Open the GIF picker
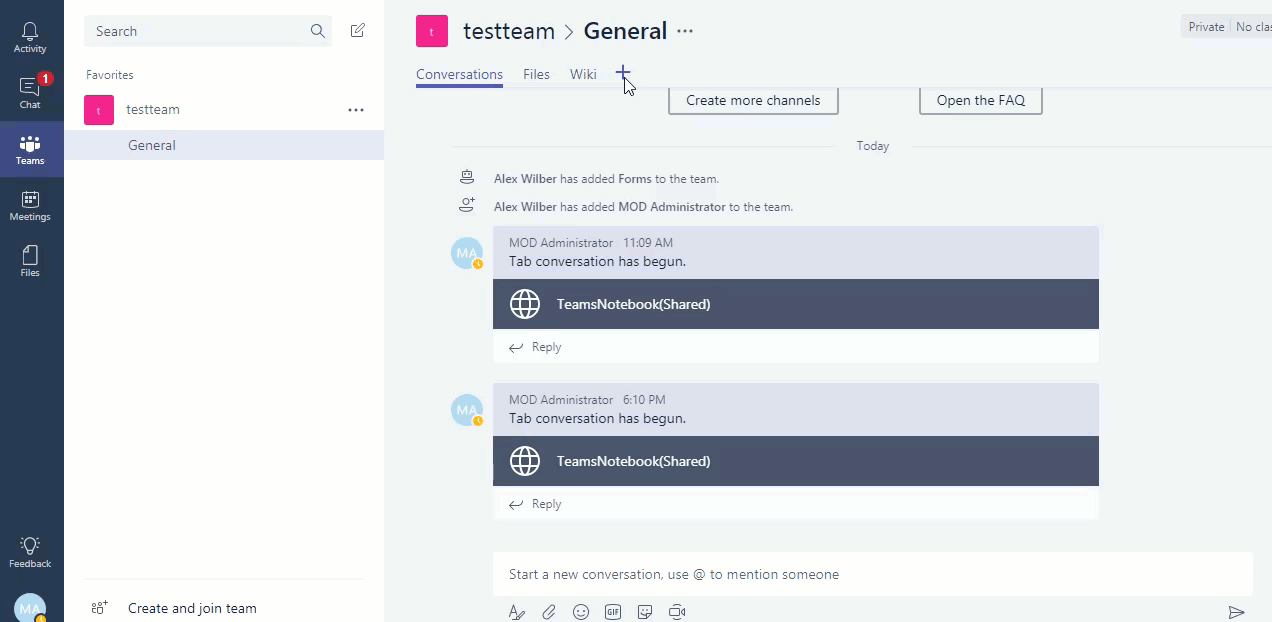This screenshot has width=1272, height=622. (613, 612)
